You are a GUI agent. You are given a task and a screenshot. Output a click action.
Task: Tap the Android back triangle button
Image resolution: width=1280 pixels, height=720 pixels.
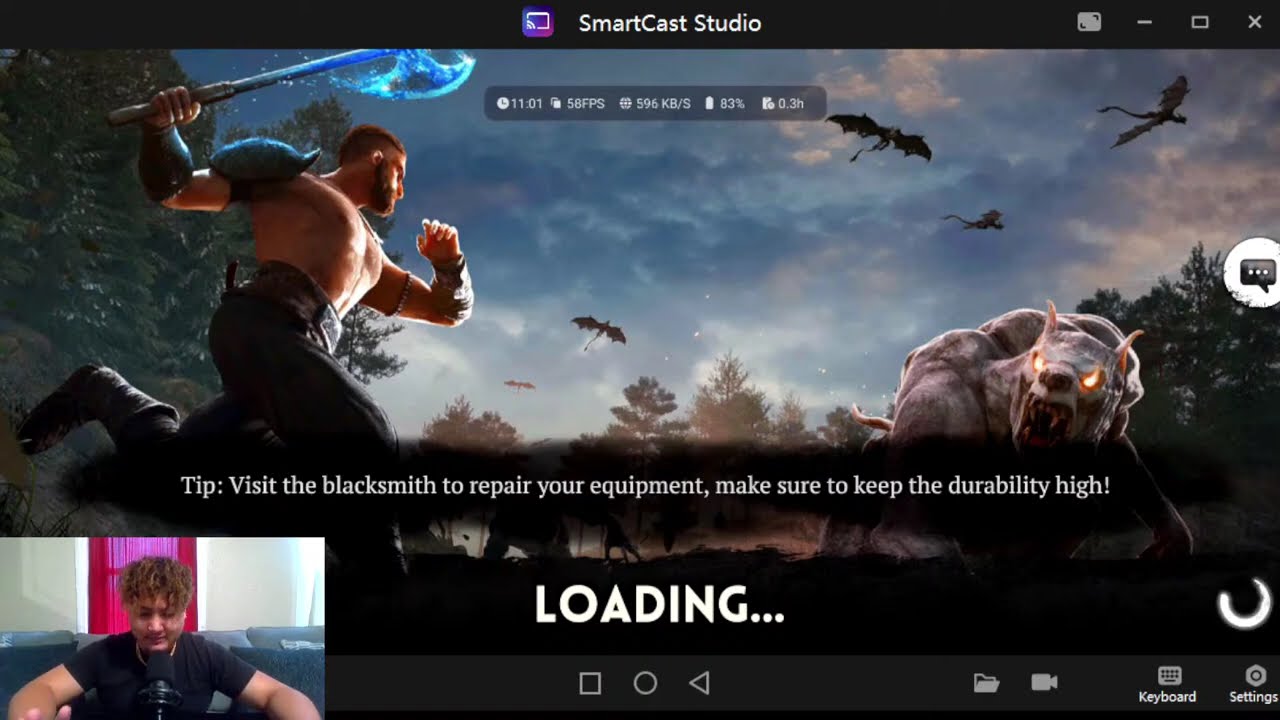[699, 683]
